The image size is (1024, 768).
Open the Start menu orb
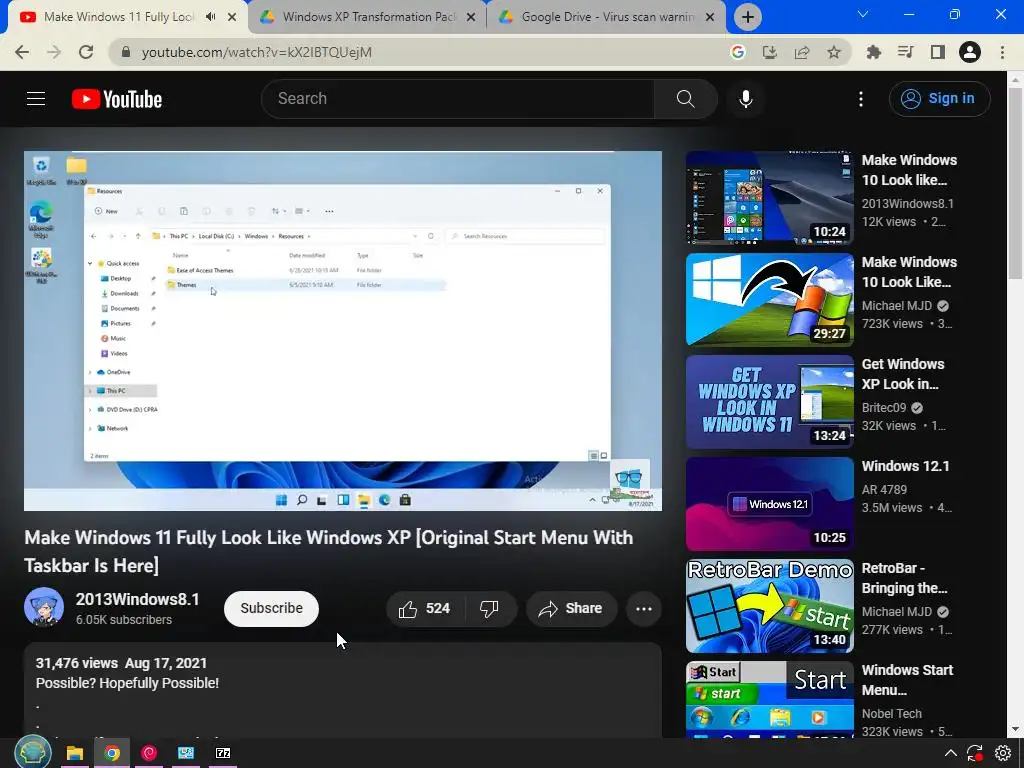click(33, 752)
